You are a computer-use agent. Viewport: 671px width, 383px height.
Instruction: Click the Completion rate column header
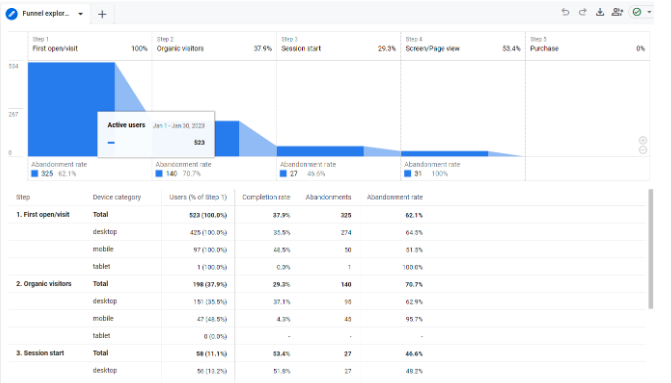266,197
